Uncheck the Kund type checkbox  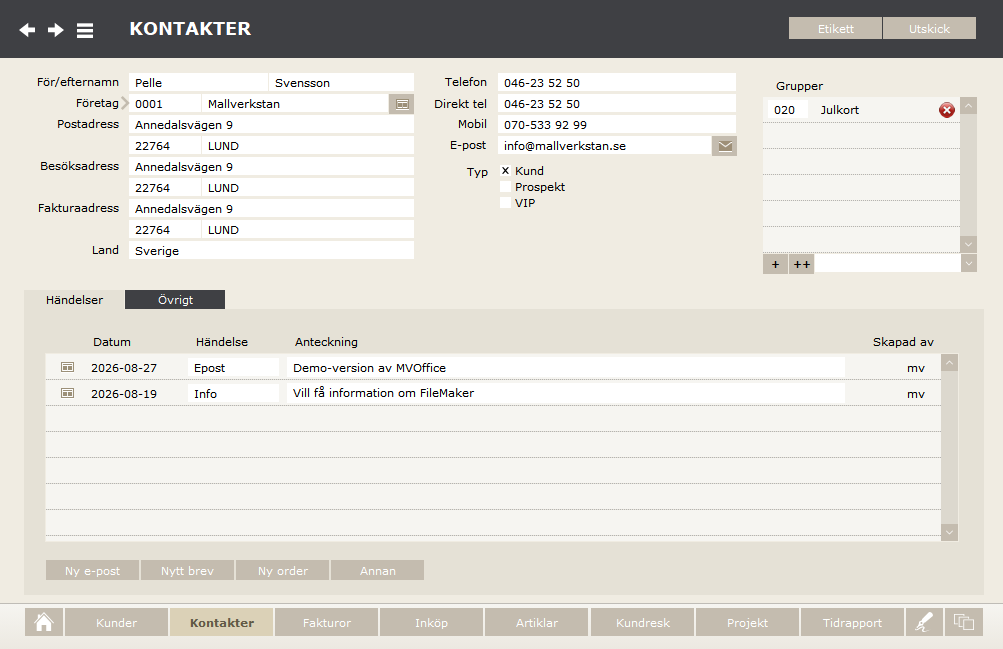pyautogui.click(x=505, y=171)
